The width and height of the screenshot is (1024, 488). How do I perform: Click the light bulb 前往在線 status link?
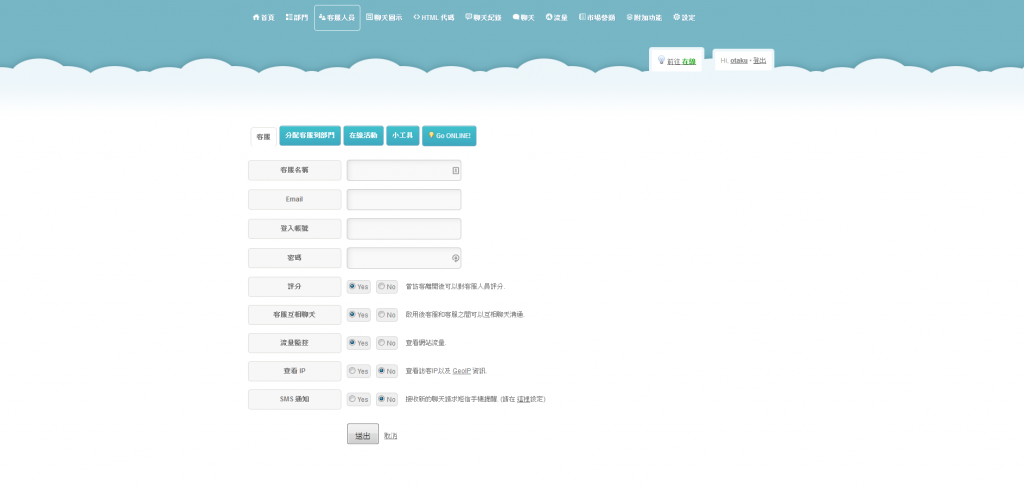677,61
